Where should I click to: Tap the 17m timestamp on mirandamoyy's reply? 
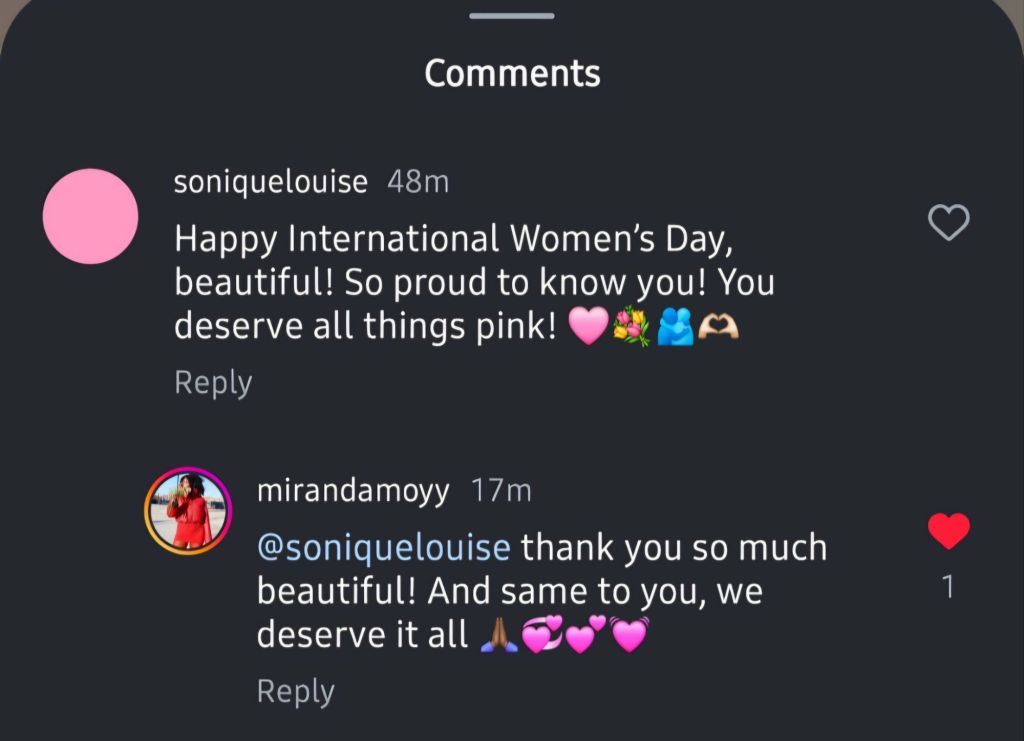coord(501,491)
